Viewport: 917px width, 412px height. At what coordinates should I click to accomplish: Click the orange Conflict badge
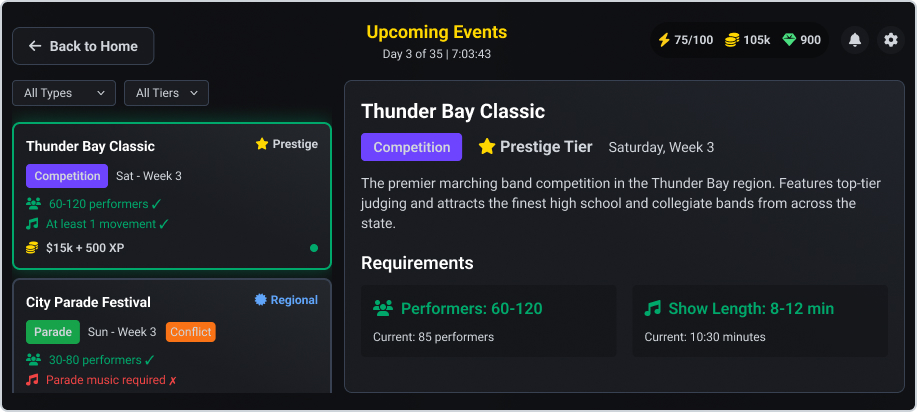(190, 332)
